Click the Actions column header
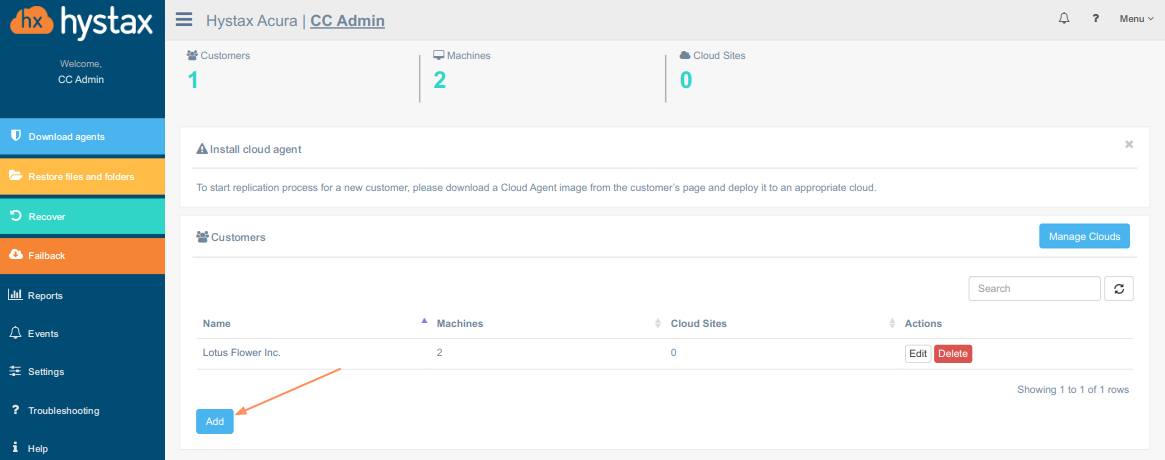This screenshot has height=460, width=1165. (x=924, y=324)
